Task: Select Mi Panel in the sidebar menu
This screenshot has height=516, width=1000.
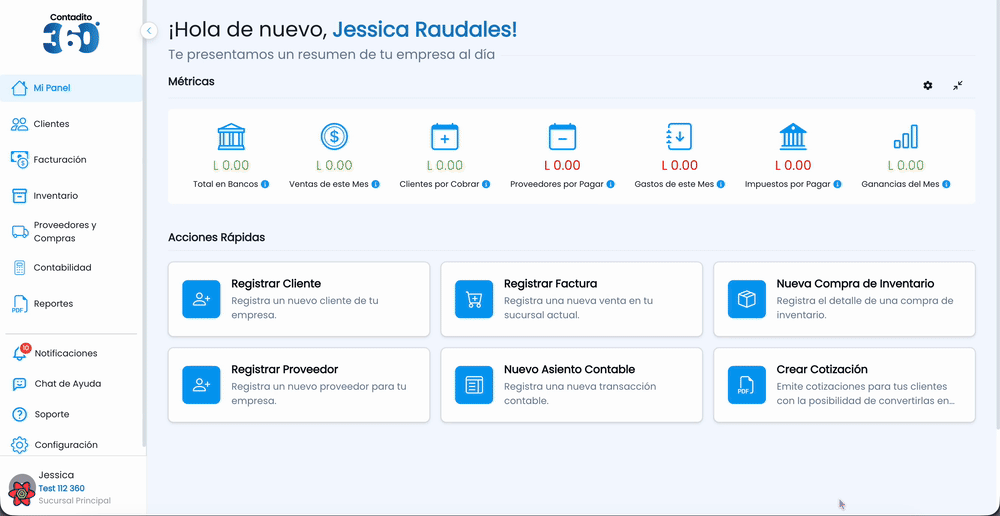Action: tap(71, 88)
